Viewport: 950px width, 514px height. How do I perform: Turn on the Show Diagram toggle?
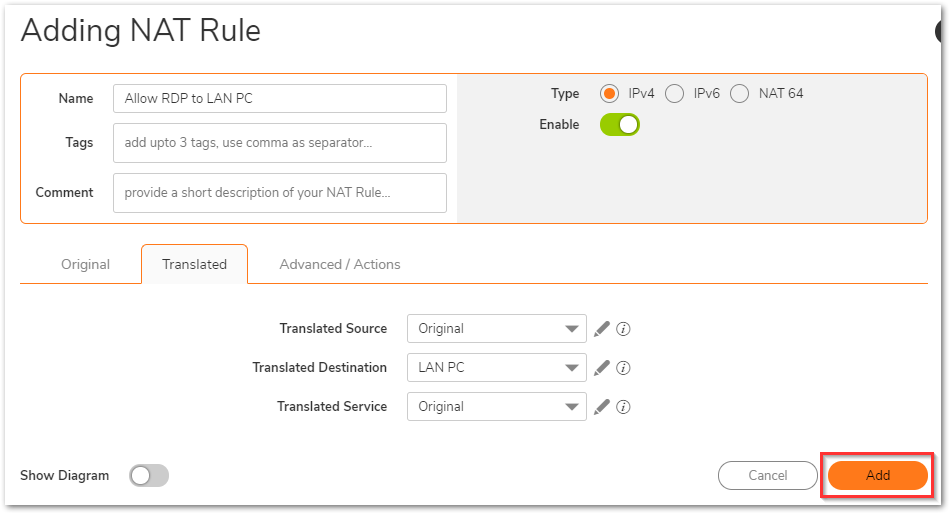click(x=149, y=476)
